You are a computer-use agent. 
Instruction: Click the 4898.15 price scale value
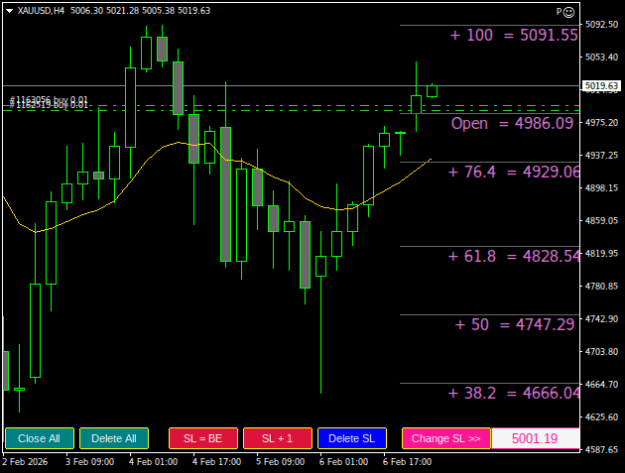point(601,188)
